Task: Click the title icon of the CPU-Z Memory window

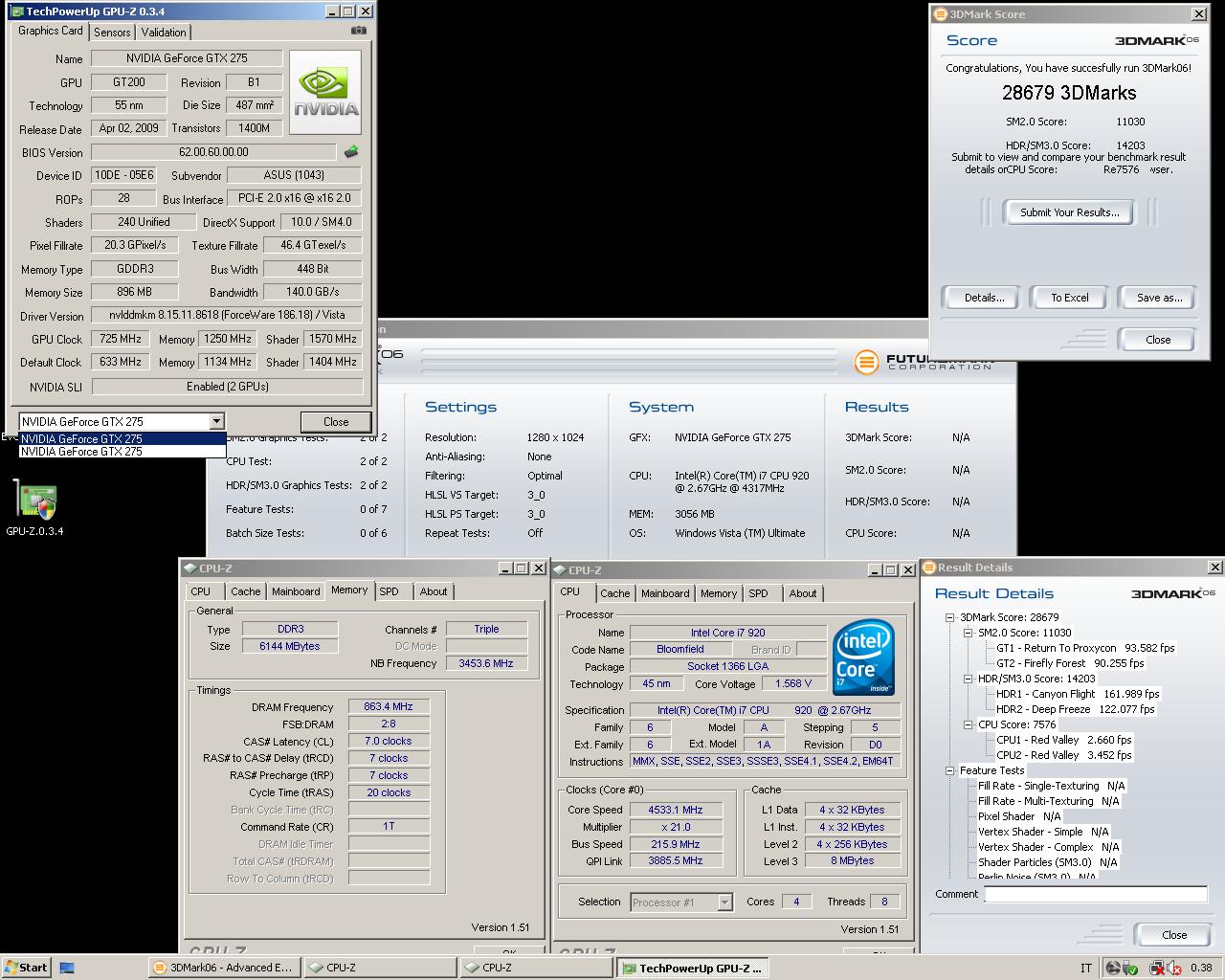Action: (190, 568)
